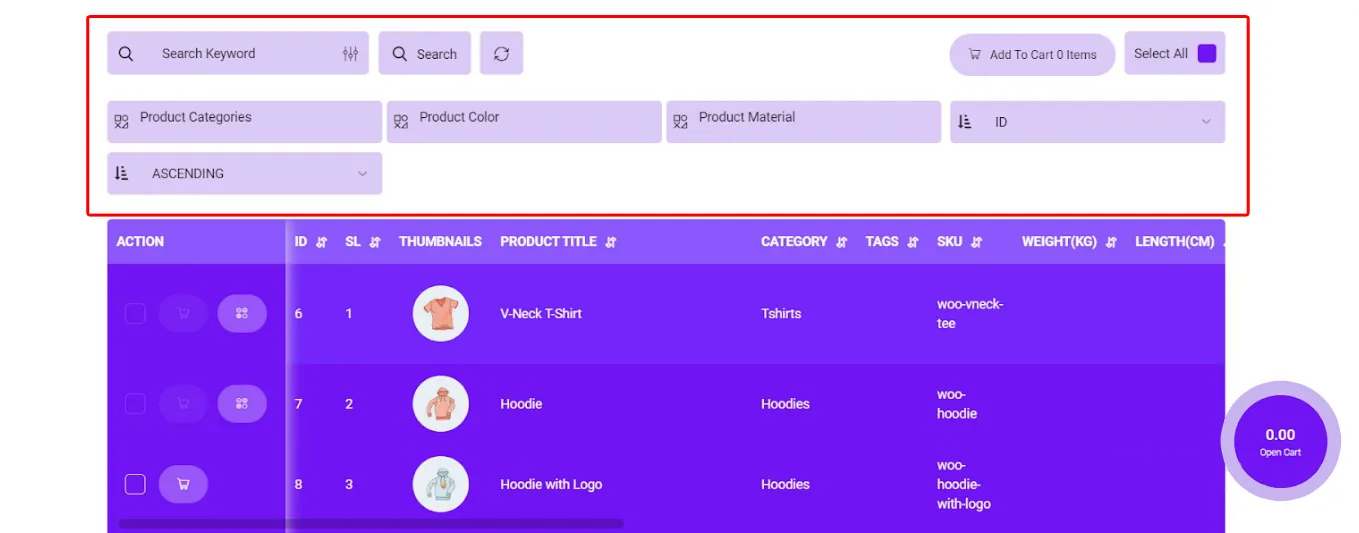Screen dimensions: 1359x533
Task: Sort by Product Title column arrows
Action: (611, 242)
